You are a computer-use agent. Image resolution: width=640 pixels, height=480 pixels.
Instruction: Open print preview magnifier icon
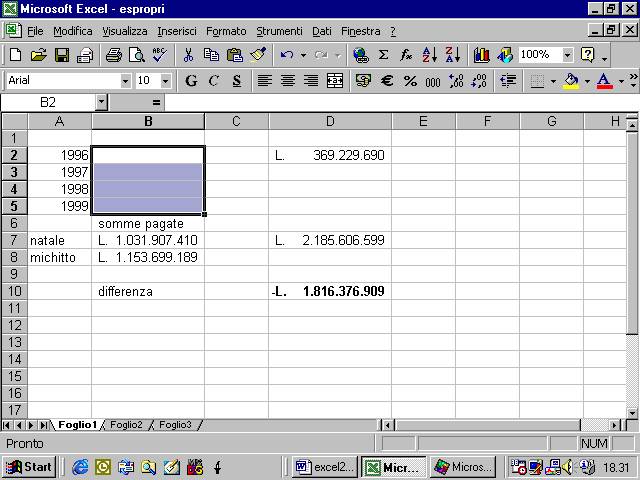136,55
